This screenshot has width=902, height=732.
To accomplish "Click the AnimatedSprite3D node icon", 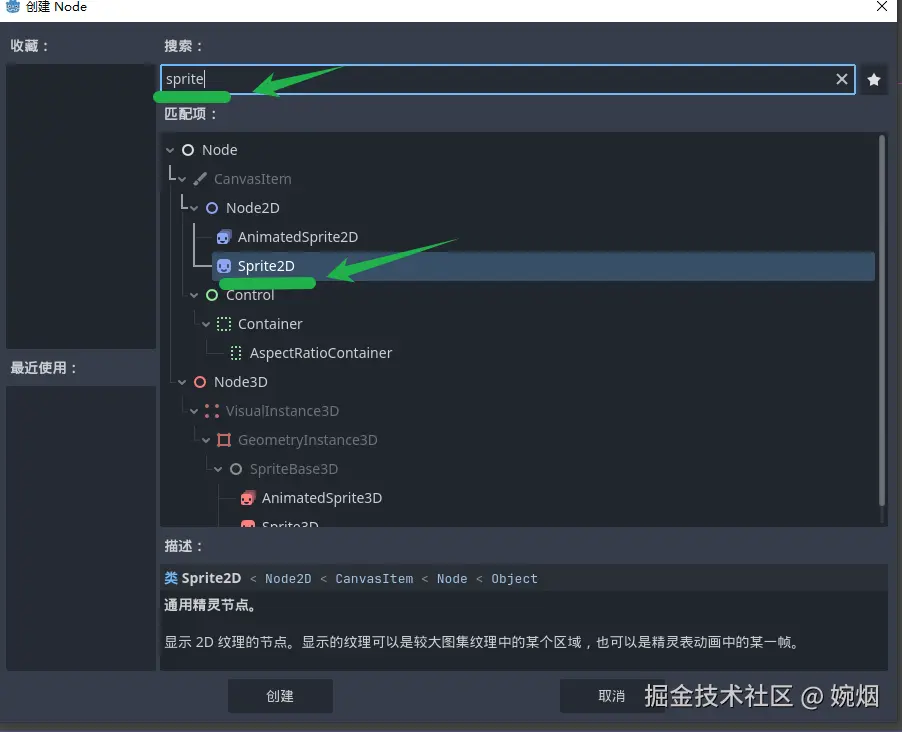I will click(x=247, y=498).
